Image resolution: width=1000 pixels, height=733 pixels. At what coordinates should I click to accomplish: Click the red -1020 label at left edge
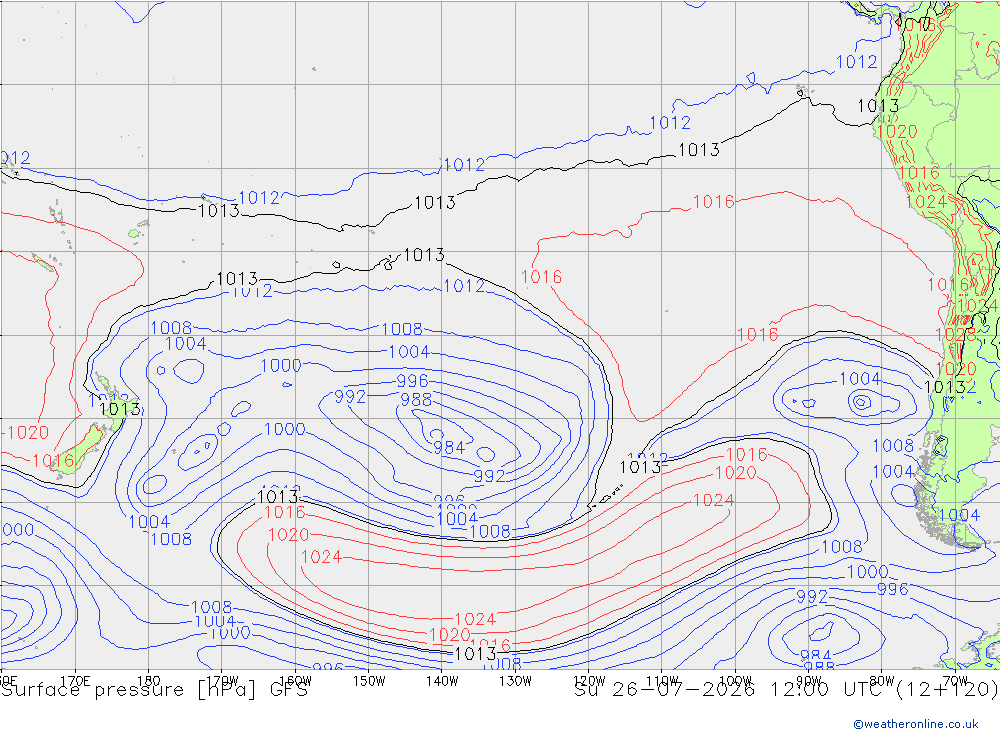point(26,433)
